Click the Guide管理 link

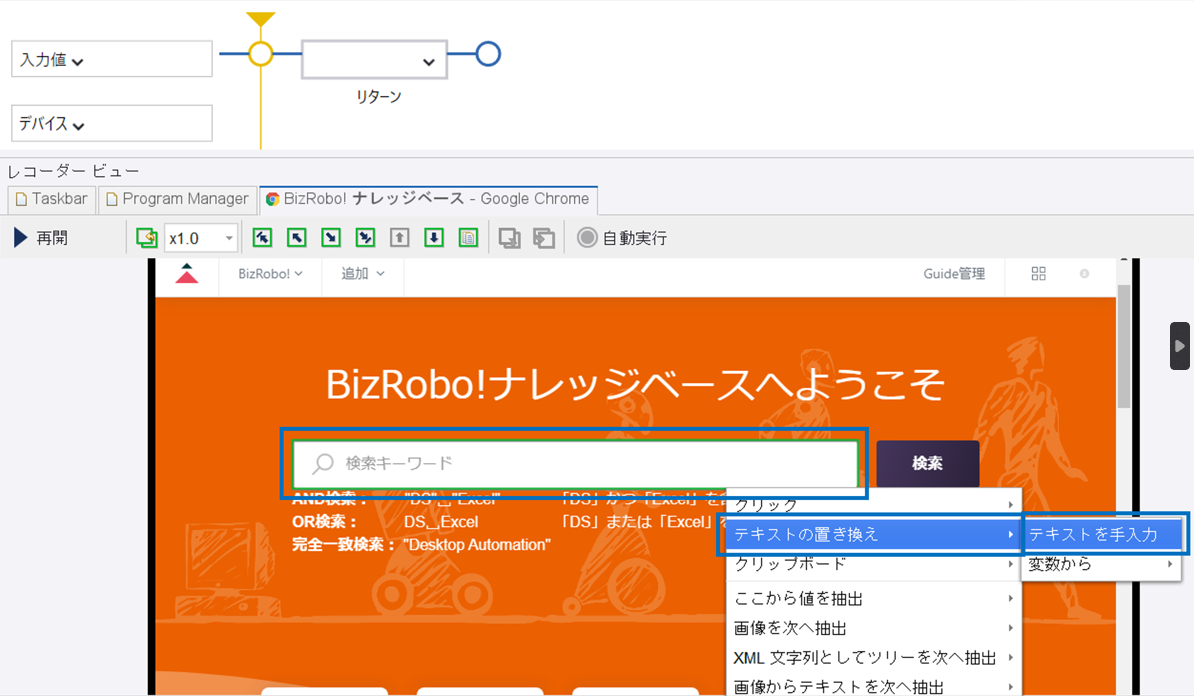[954, 273]
